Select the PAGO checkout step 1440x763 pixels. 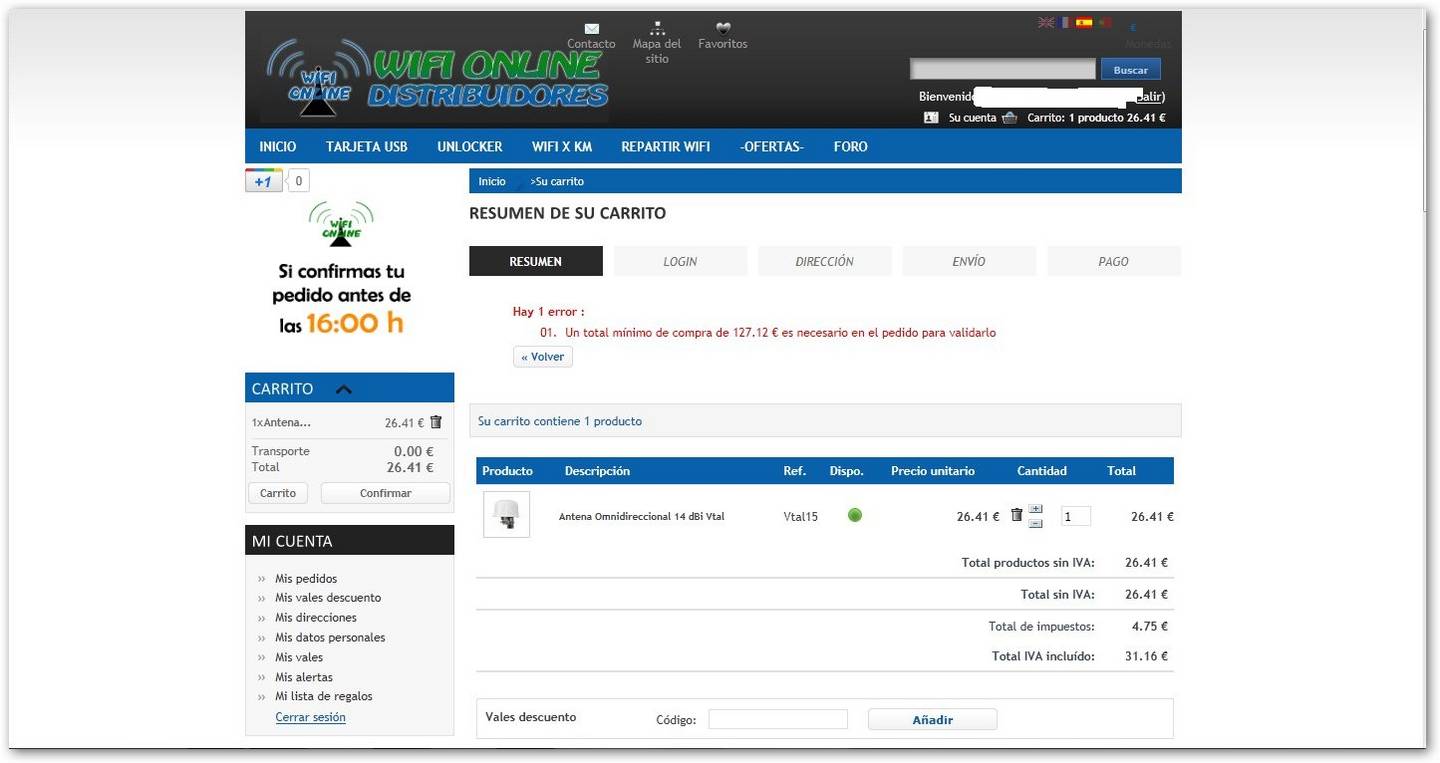(1114, 261)
